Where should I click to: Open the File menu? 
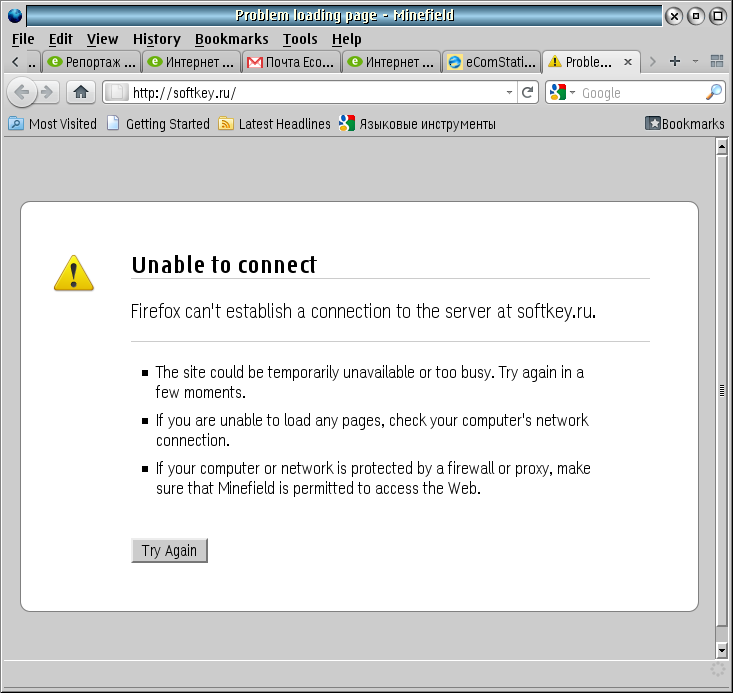pyautogui.click(x=23, y=39)
